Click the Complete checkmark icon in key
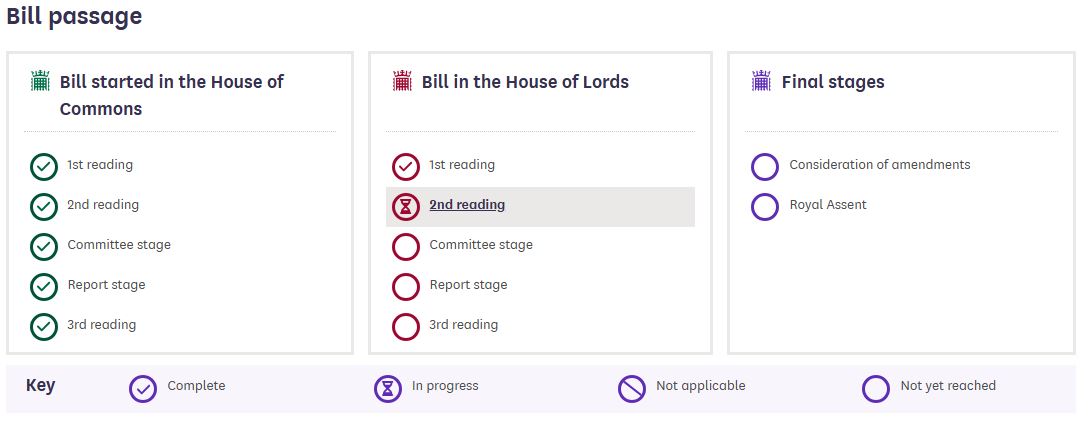Image resolution: width=1090 pixels, height=426 pixels. click(x=143, y=389)
